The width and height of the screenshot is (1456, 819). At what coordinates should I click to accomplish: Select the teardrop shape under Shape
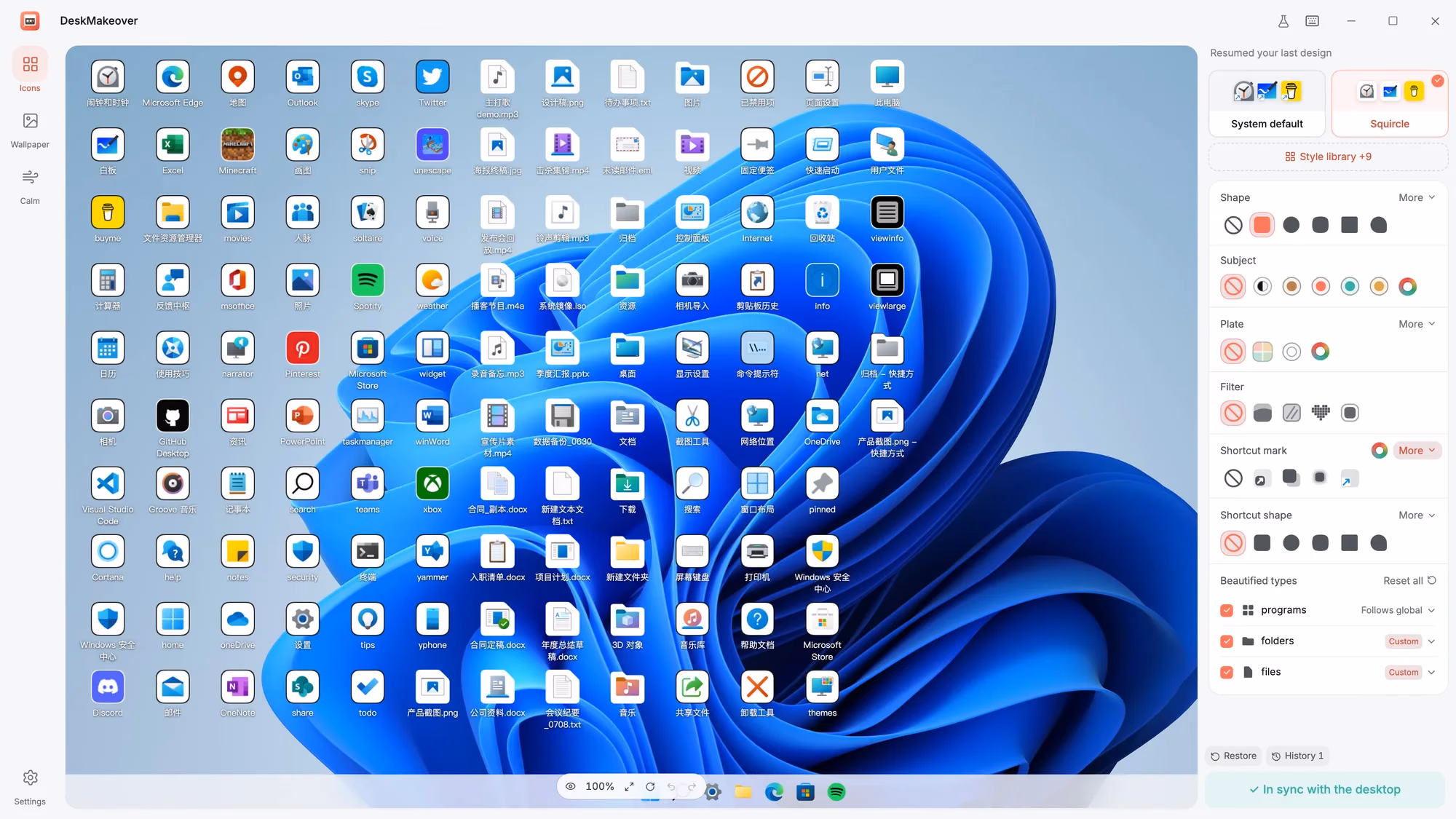(1379, 225)
